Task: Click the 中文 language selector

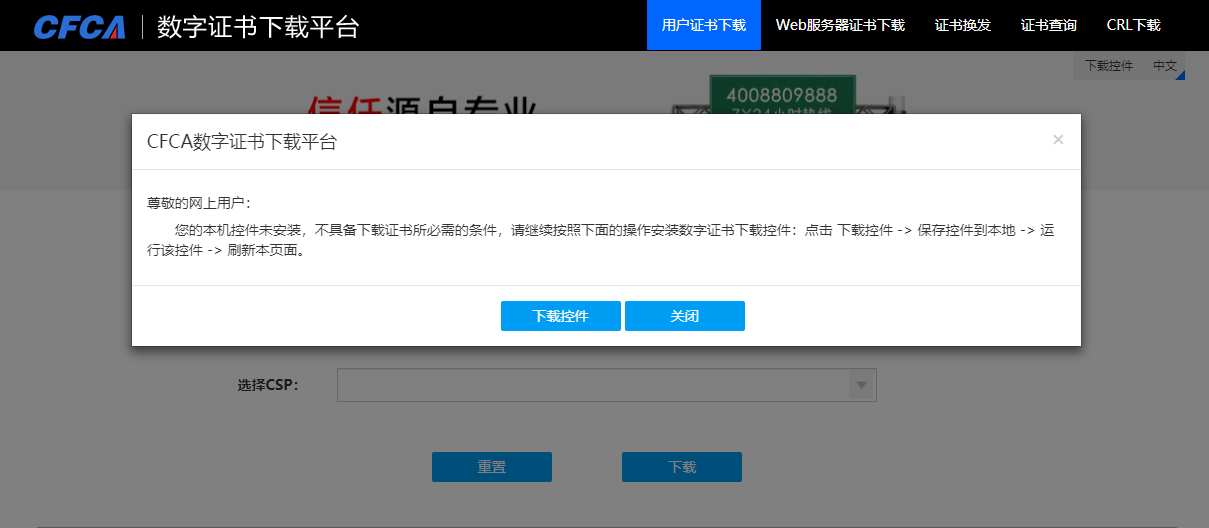Action: [1165, 66]
